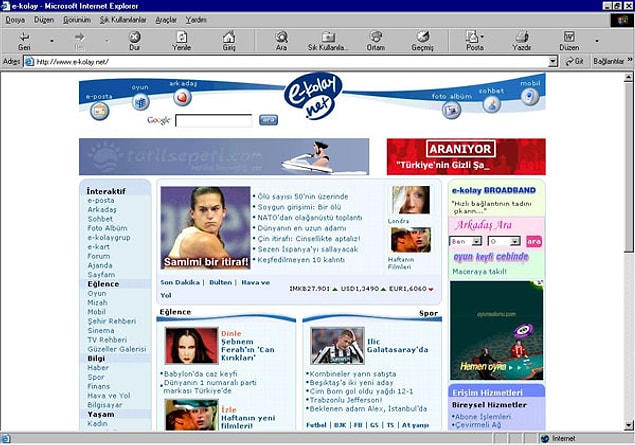The height and width of the screenshot is (446, 635).
Task: Open the Dosya menu
Action: pyautogui.click(x=15, y=20)
